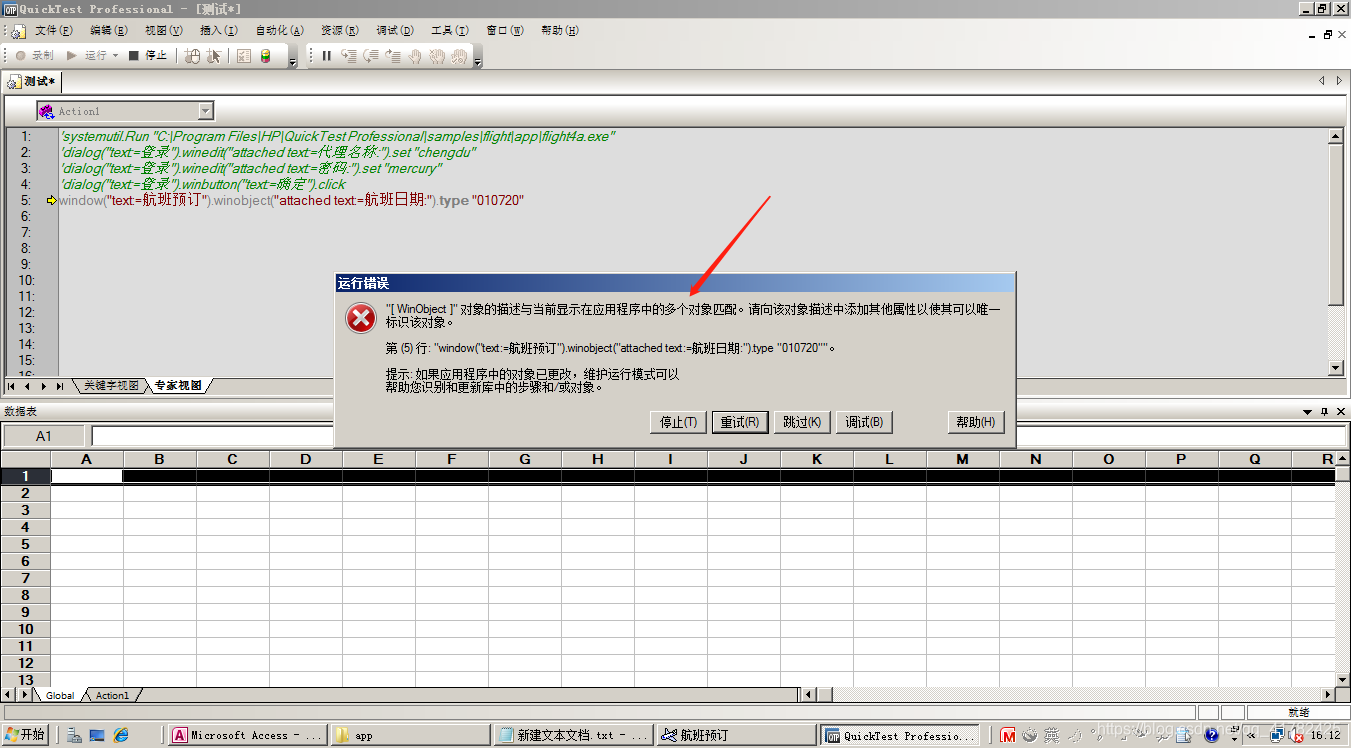Switch to 新建文本文档.txt taskbar button
Viewport: 1351px width, 748px height.
[573, 735]
